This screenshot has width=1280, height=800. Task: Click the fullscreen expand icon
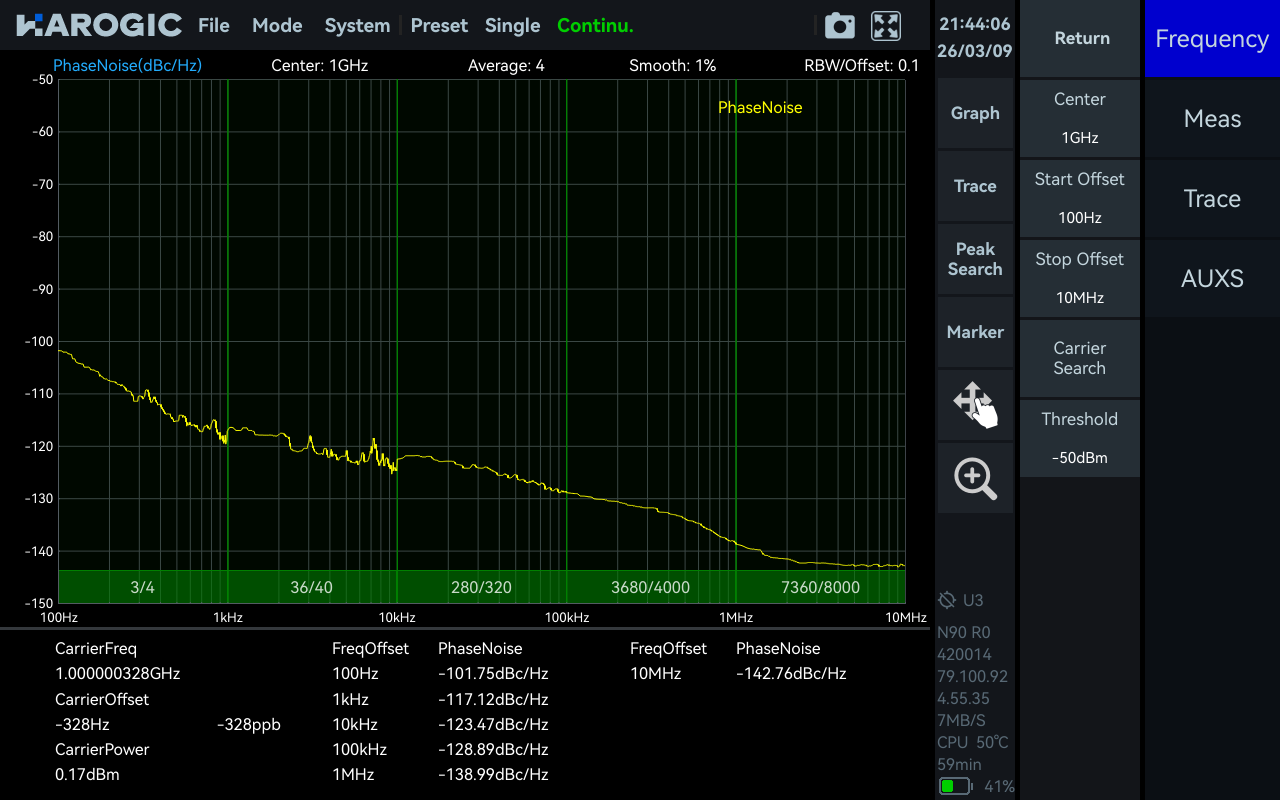click(885, 25)
